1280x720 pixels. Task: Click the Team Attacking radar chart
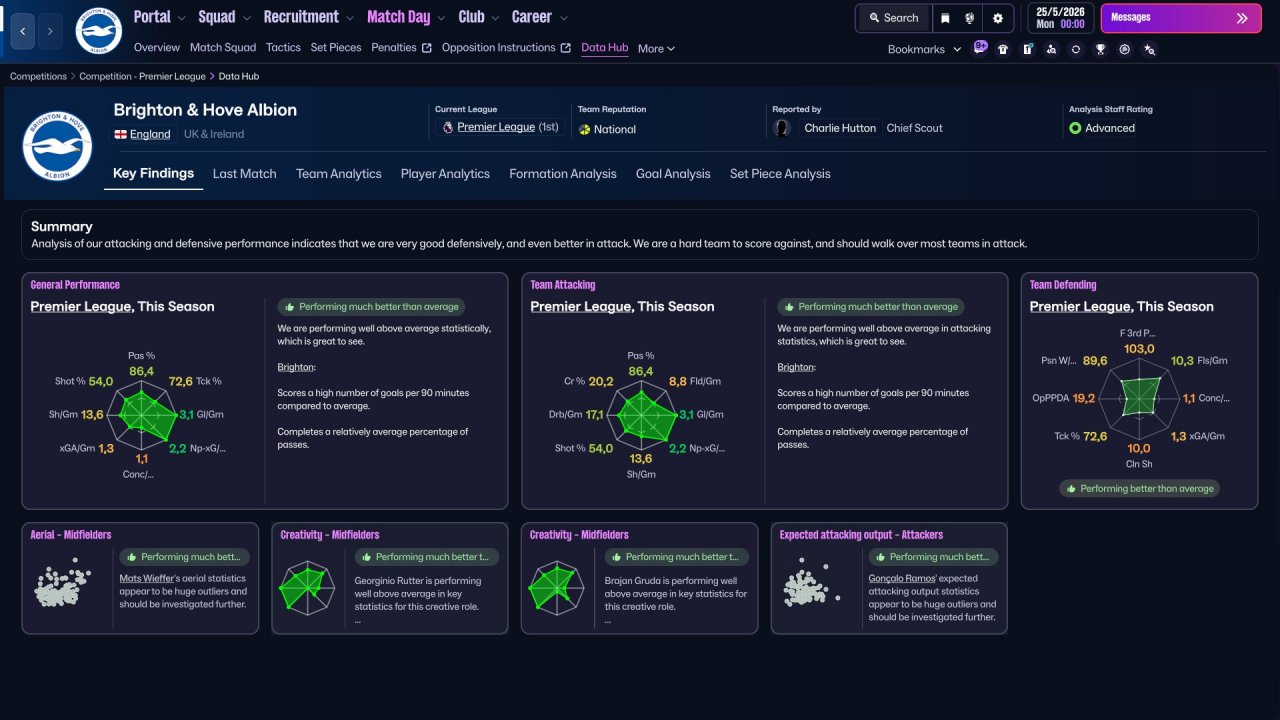click(x=640, y=413)
